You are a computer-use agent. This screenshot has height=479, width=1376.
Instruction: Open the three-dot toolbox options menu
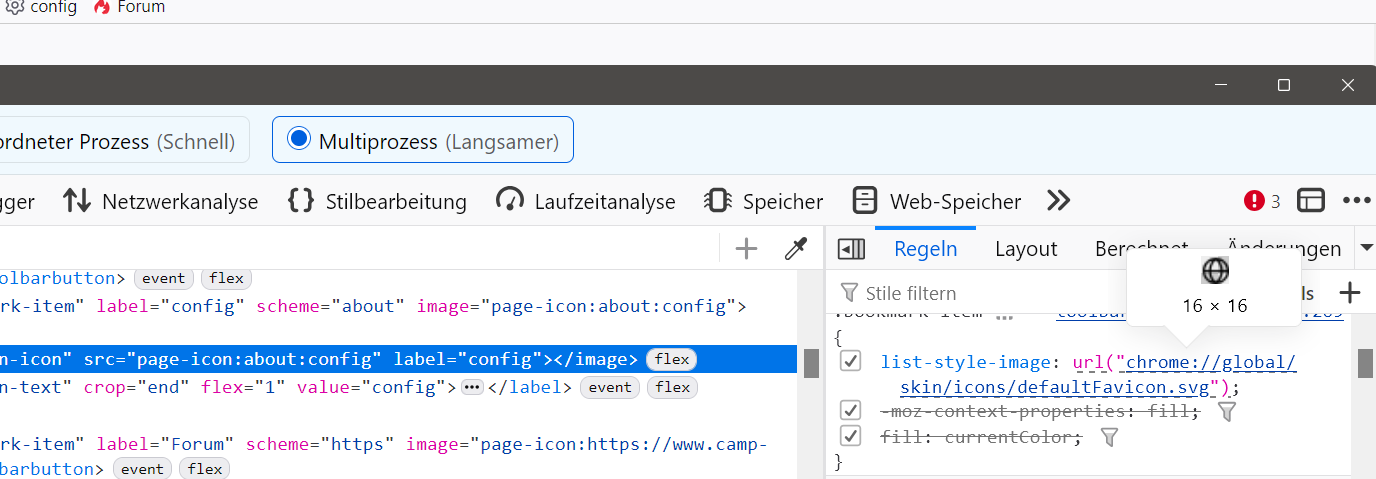[x=1356, y=201]
